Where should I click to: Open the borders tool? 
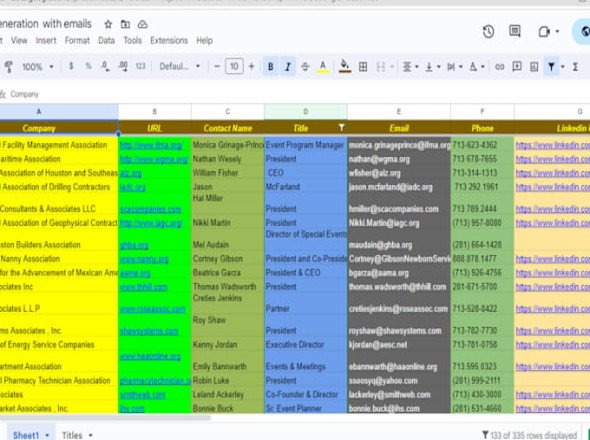tap(363, 67)
